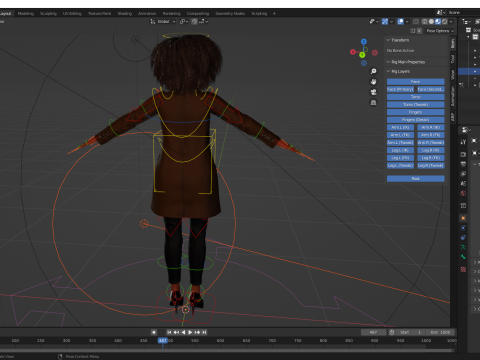Click the End frame field
The height and width of the screenshot is (360, 480).
[x=441, y=332]
